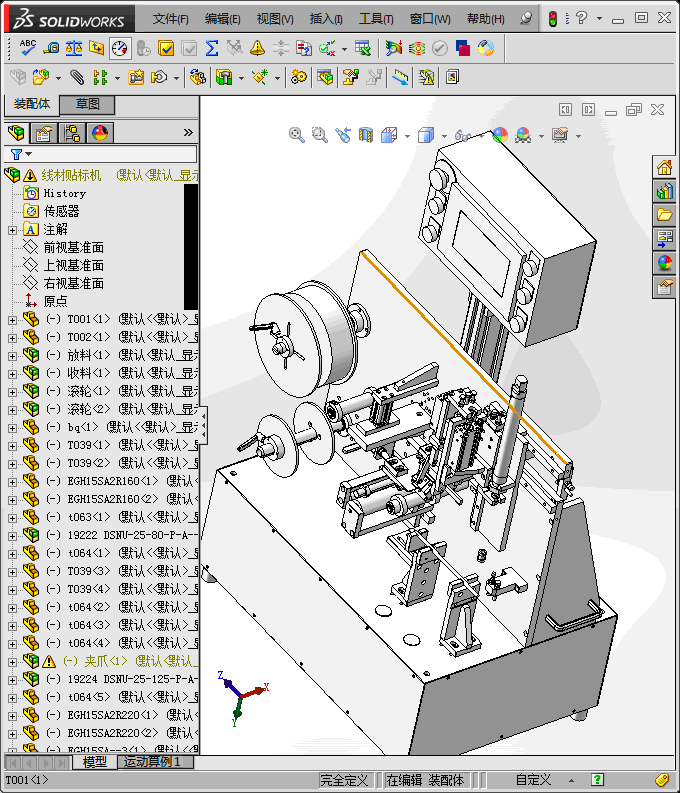Open the 编辑(E) menu
This screenshot has height=793, width=680.
coord(222,19)
